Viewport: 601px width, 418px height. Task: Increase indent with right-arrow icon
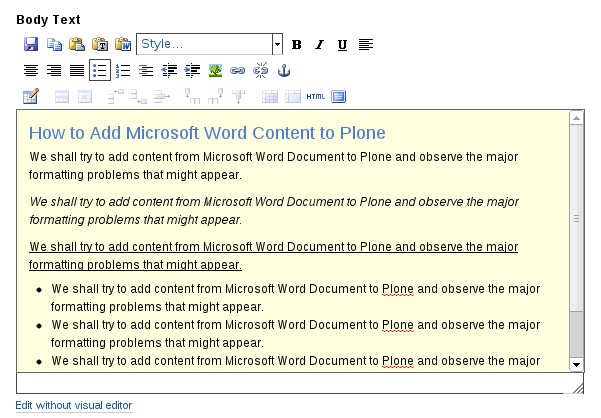(x=192, y=70)
